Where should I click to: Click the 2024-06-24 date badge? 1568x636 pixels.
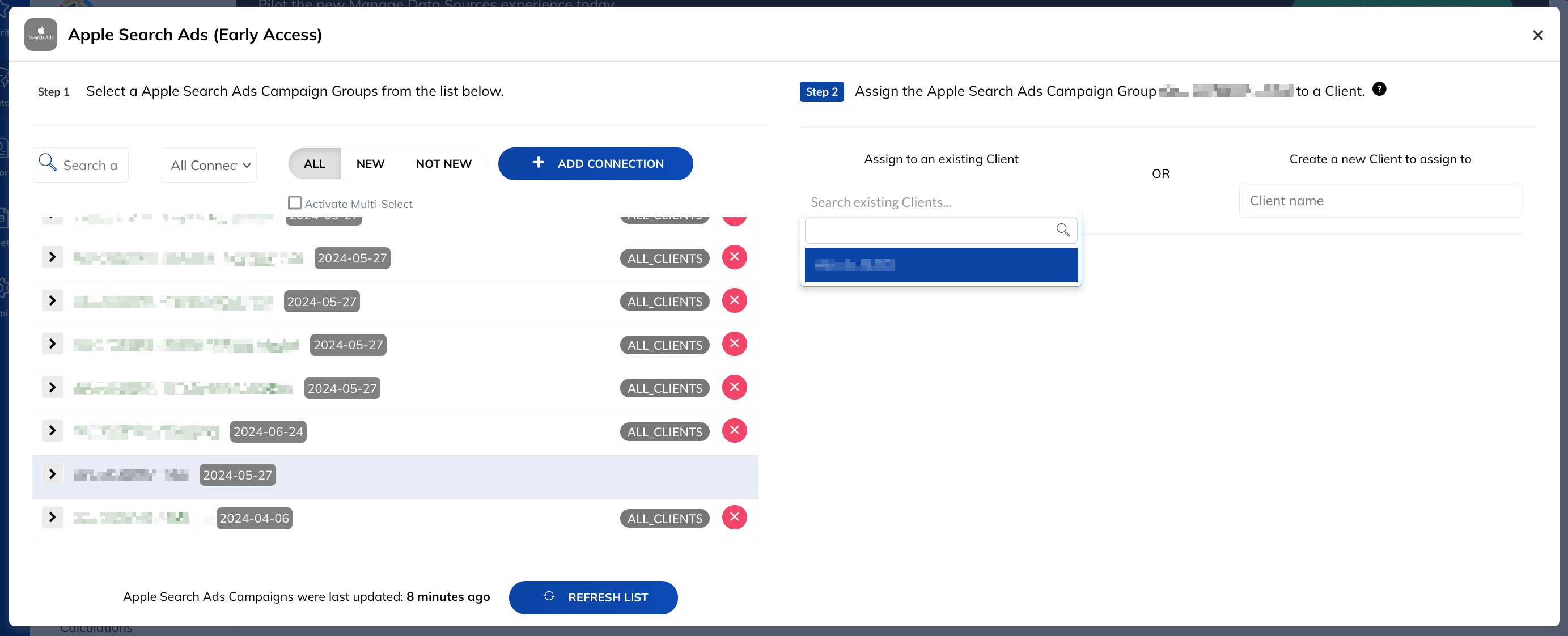(x=268, y=431)
